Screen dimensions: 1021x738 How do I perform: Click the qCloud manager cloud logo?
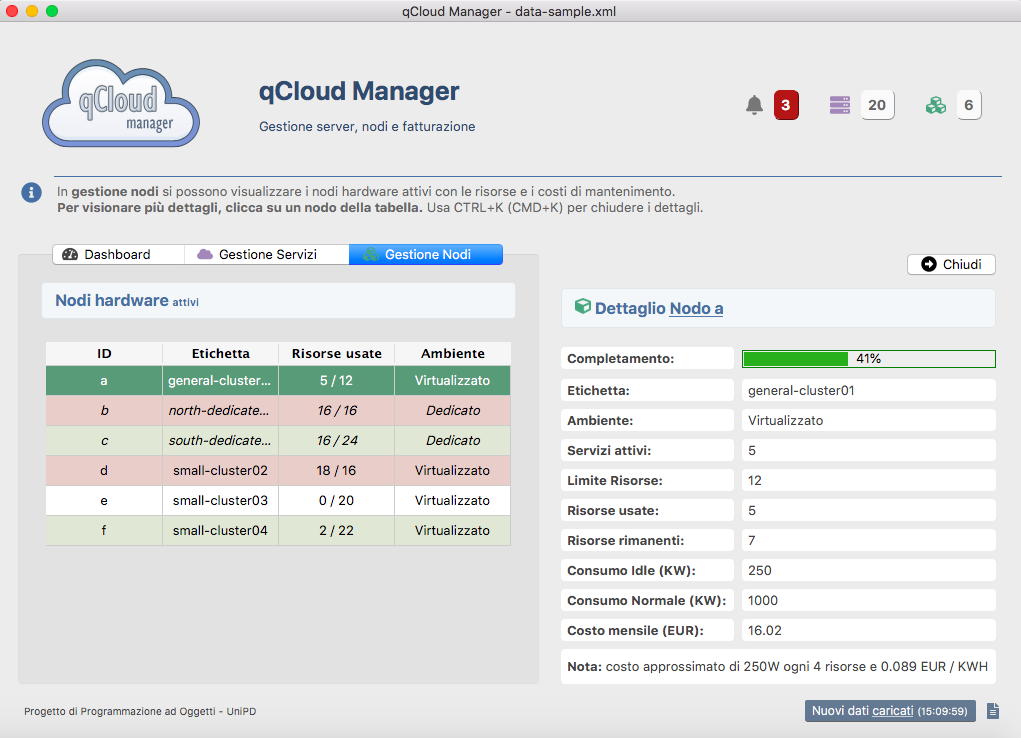click(x=121, y=103)
